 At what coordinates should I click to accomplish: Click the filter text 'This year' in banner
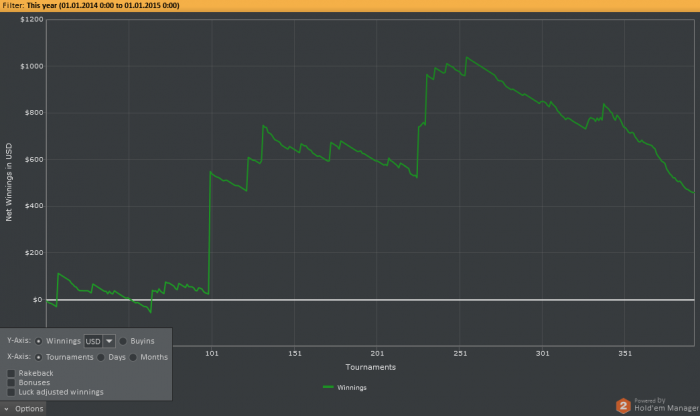42,5
